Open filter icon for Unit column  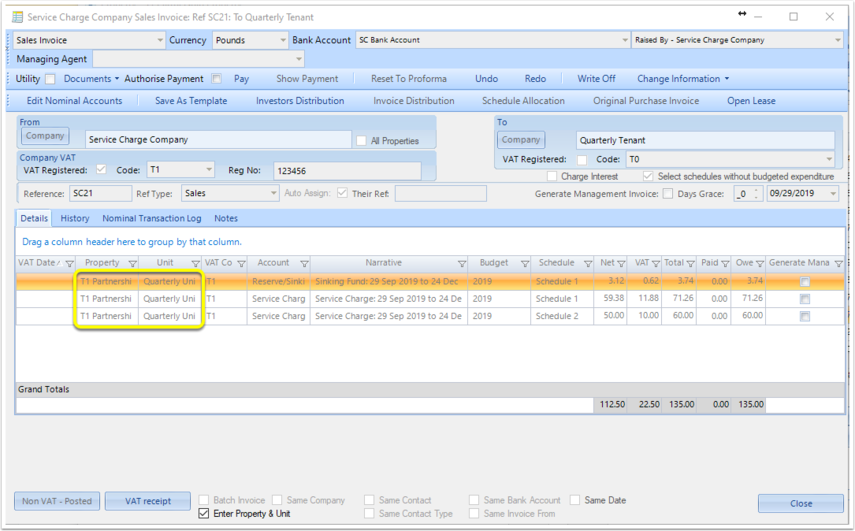click(x=195, y=263)
